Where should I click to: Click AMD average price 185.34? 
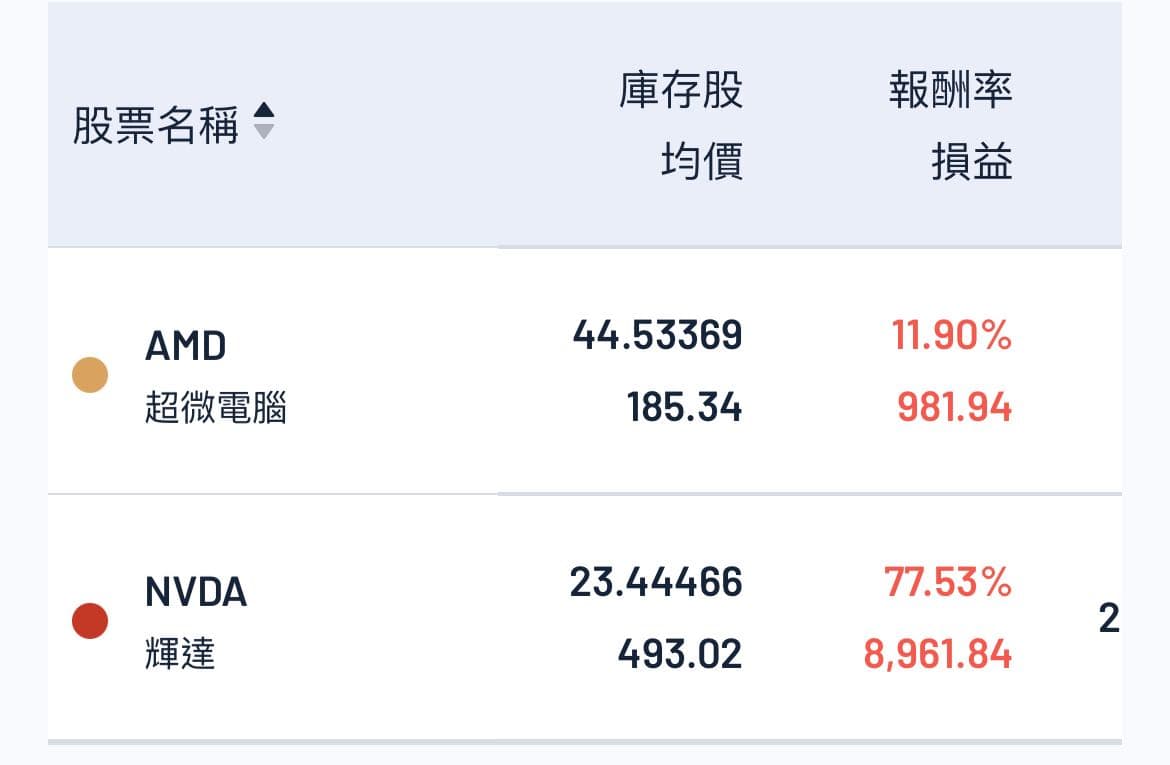(x=684, y=408)
